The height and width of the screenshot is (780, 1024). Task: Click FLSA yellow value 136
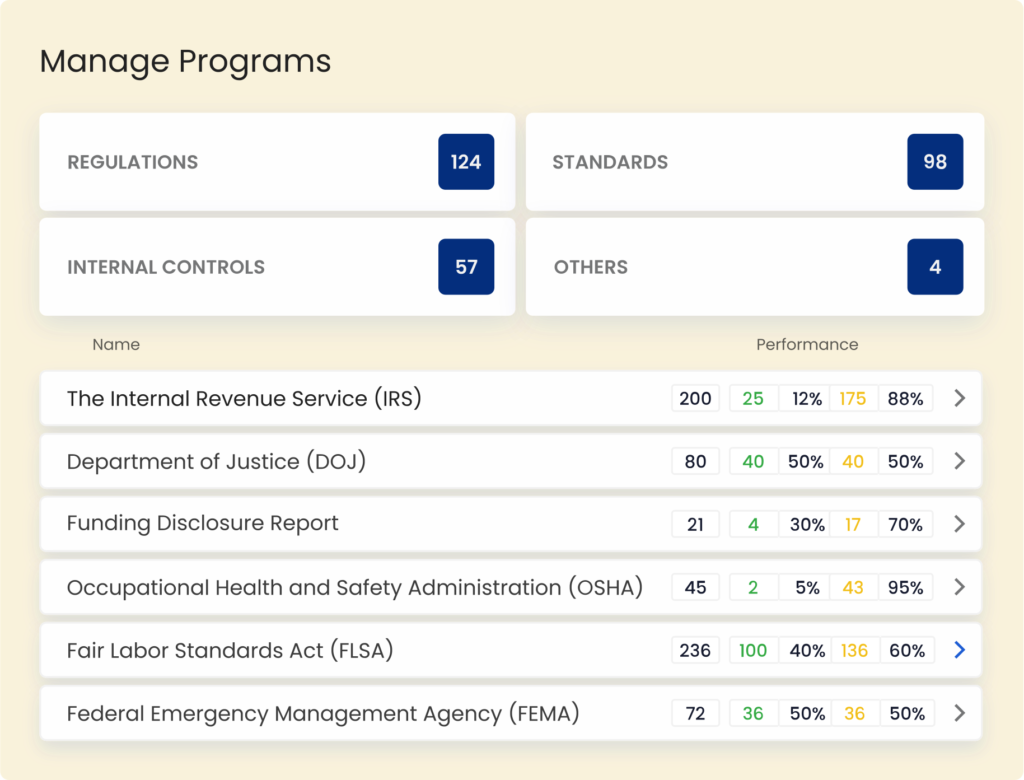[855, 650]
